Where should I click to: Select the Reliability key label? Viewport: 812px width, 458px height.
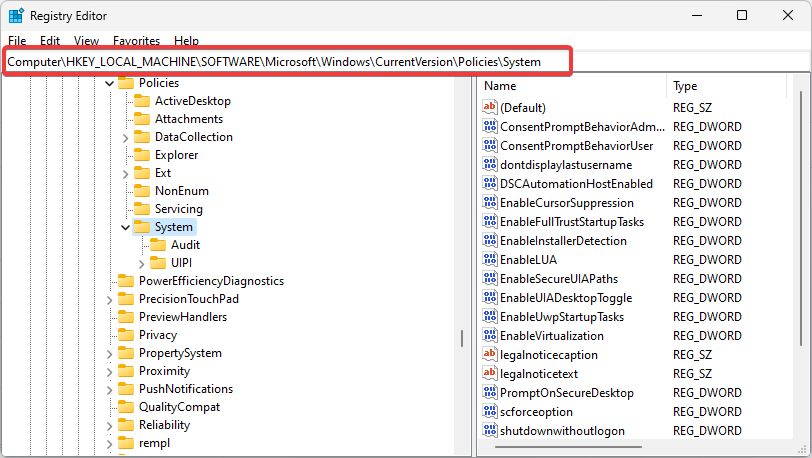tap(164, 425)
